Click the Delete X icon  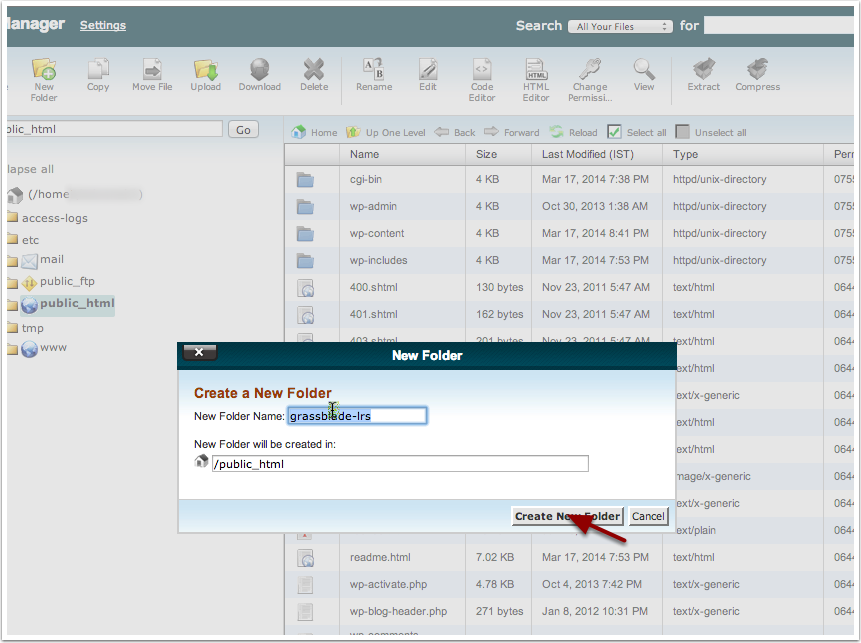pyautogui.click(x=314, y=71)
